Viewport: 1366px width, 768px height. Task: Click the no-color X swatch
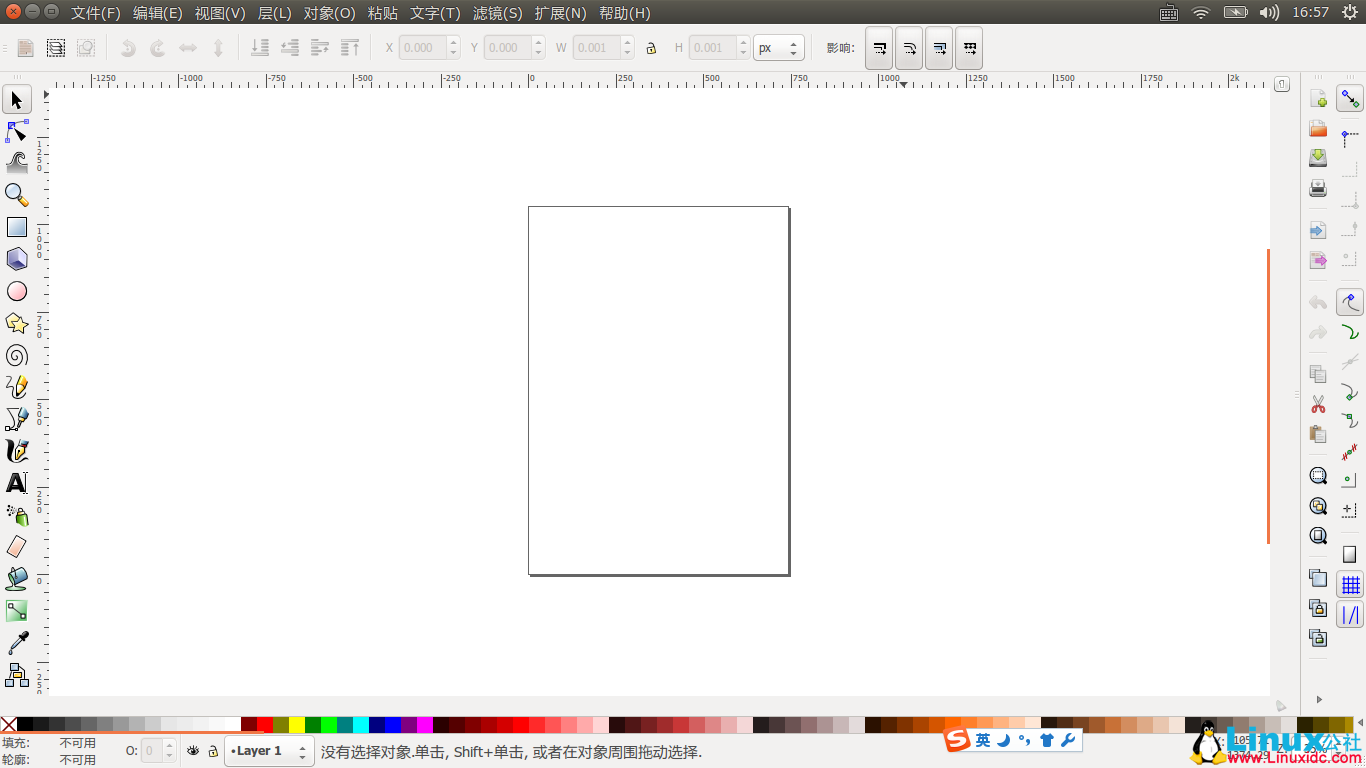click(x=8, y=725)
